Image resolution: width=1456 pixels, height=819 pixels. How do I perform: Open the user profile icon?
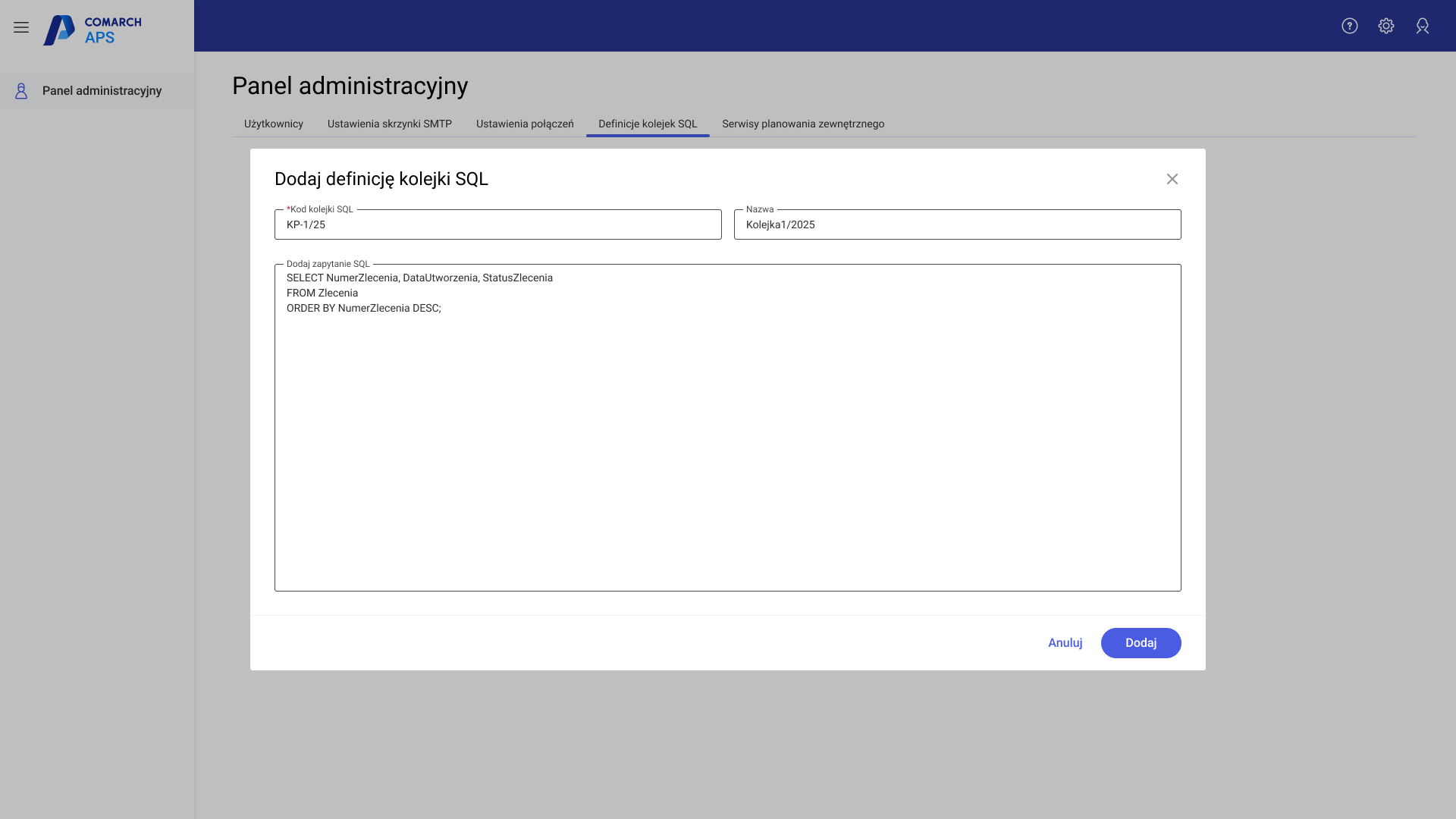(1422, 26)
